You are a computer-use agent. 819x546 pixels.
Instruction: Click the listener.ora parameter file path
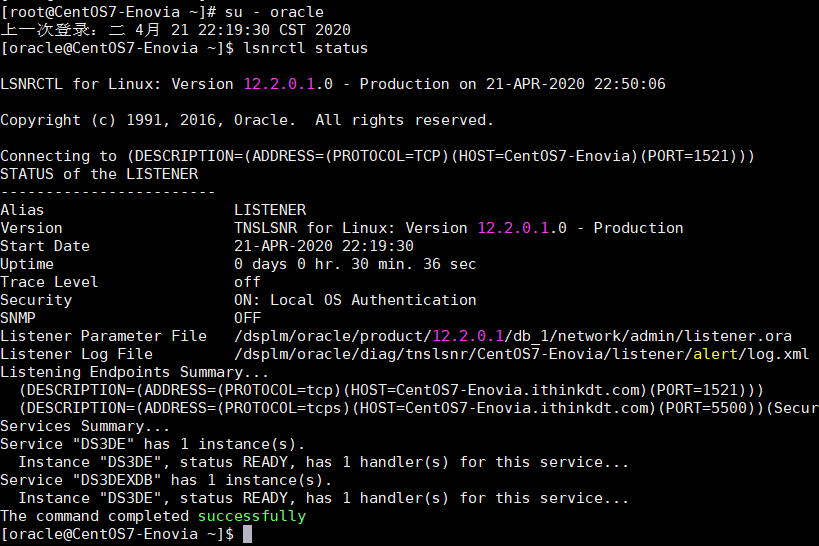(x=513, y=336)
